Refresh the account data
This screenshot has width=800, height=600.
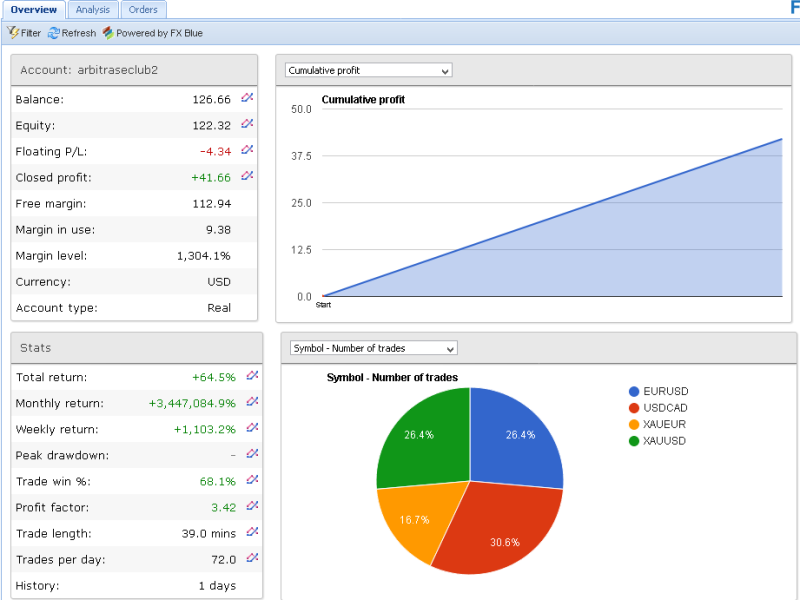[72, 33]
